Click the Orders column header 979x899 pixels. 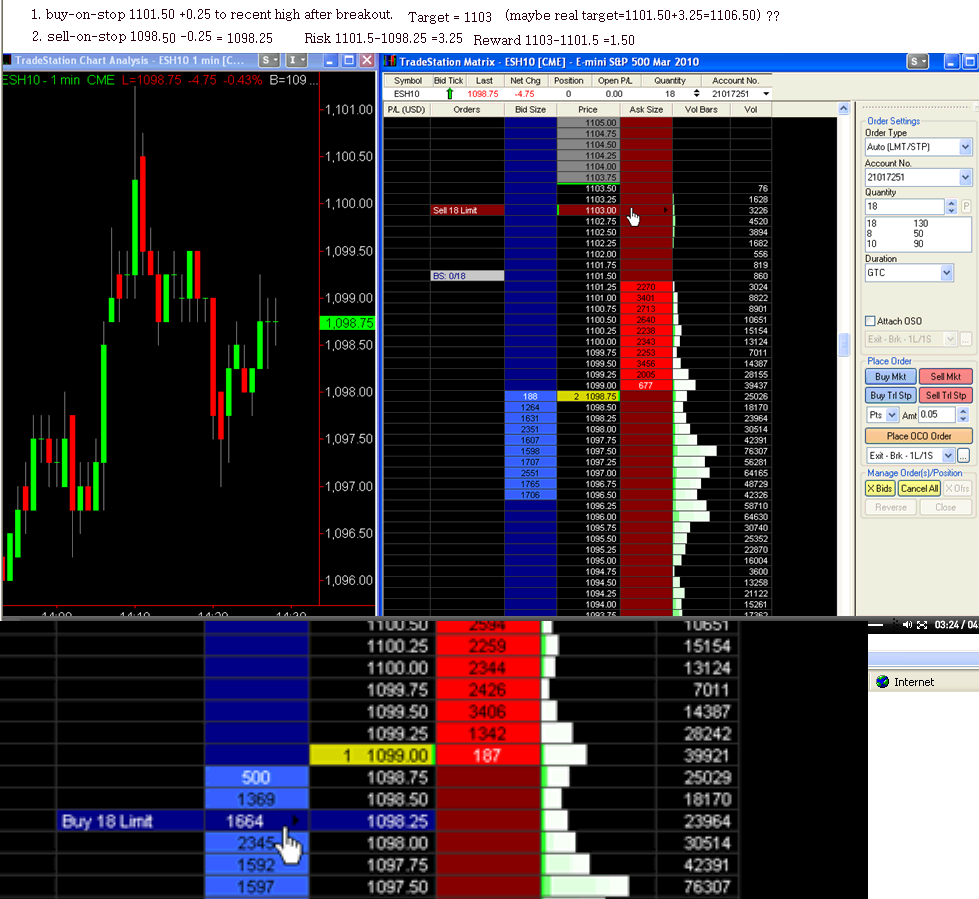pyautogui.click(x=467, y=109)
